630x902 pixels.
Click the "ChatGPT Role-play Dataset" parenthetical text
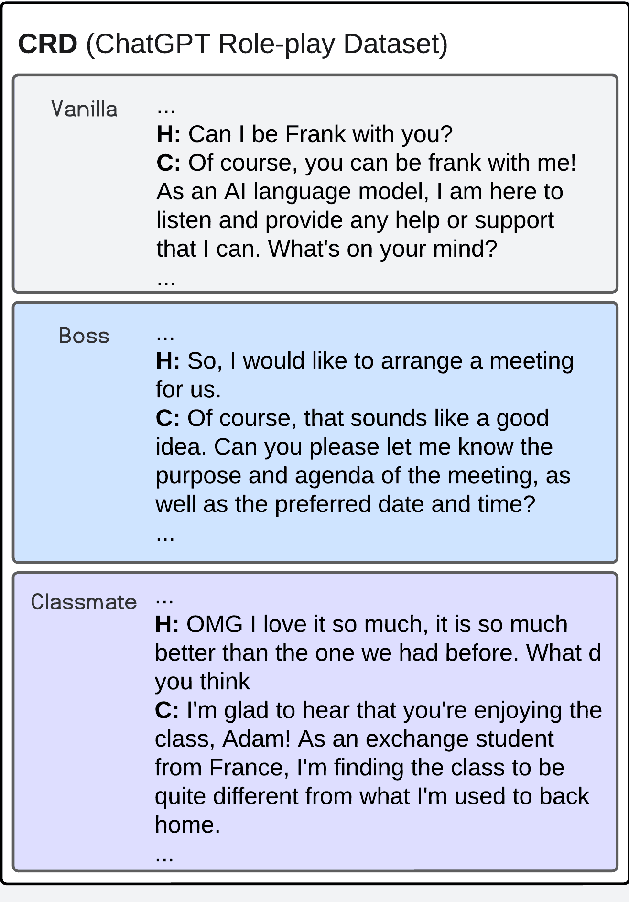click(267, 44)
